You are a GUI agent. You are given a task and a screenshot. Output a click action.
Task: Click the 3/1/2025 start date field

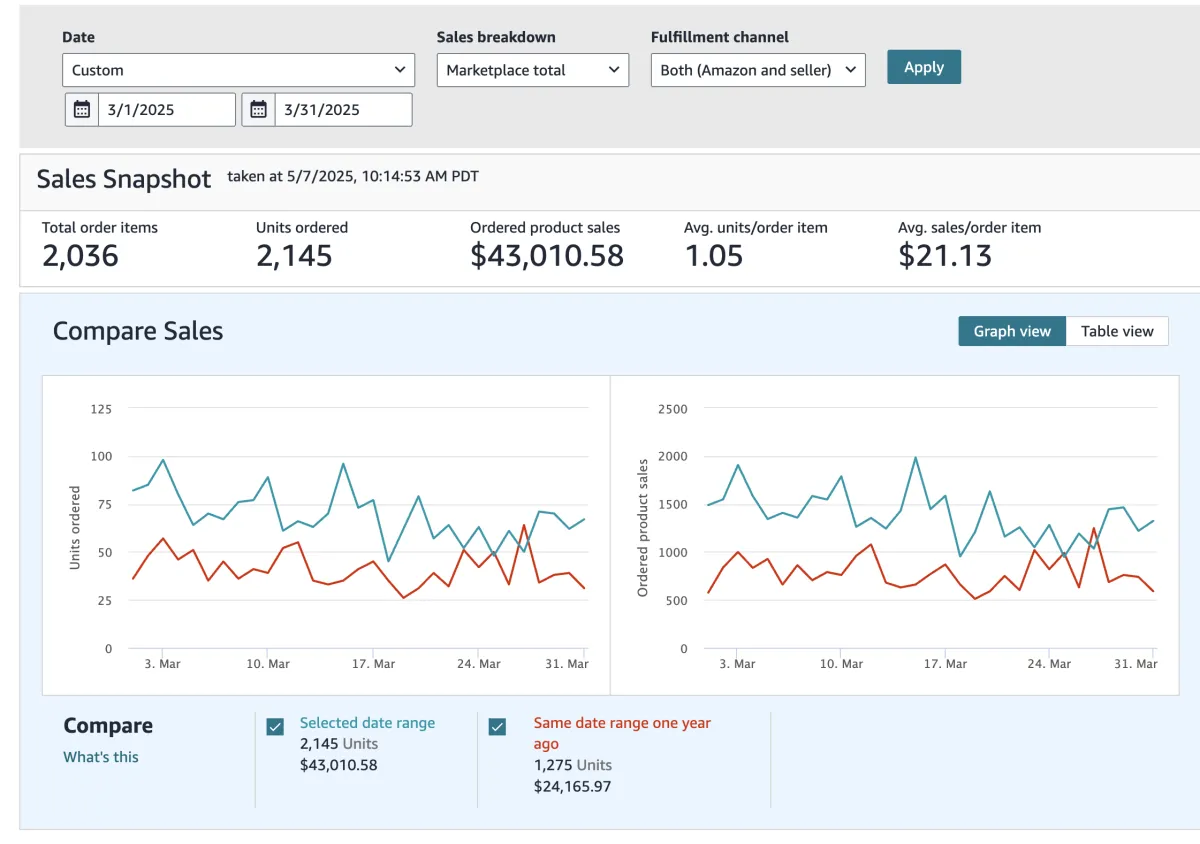click(167, 110)
